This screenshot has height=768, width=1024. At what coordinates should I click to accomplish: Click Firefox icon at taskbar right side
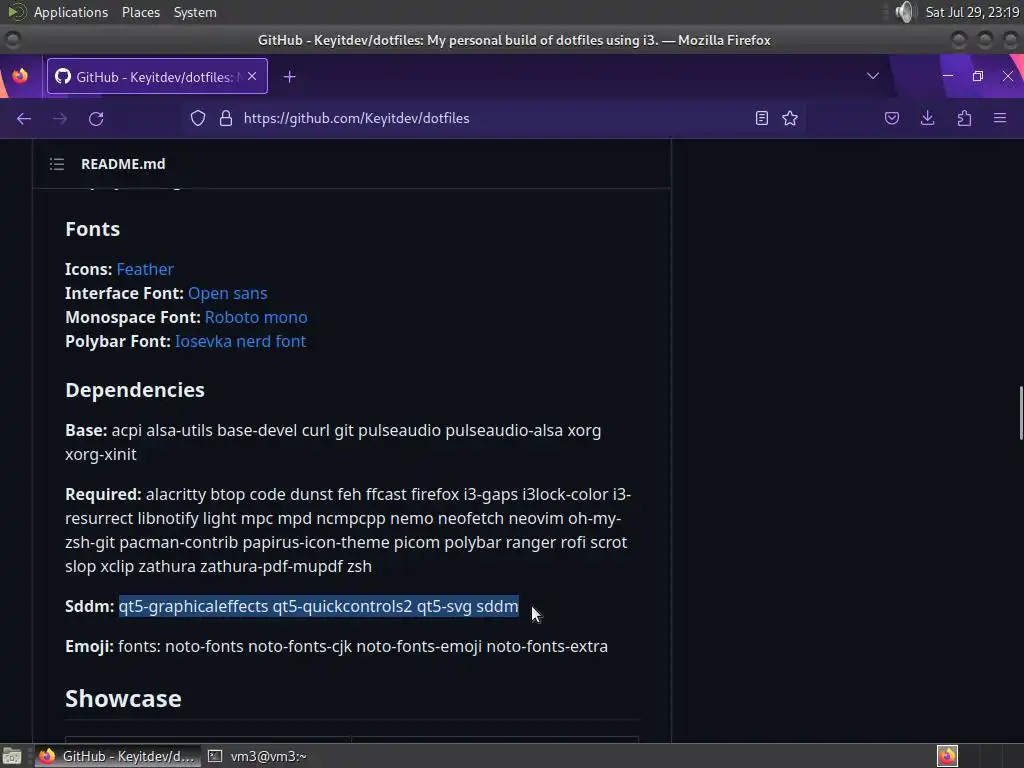947,756
